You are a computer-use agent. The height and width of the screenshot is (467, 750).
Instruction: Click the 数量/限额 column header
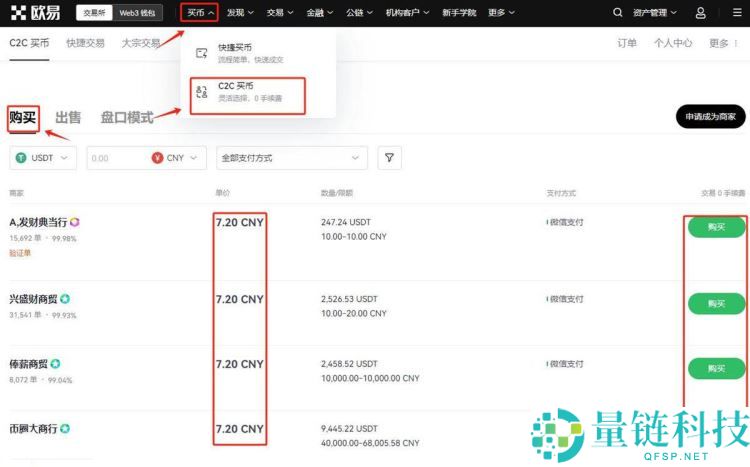(337, 193)
